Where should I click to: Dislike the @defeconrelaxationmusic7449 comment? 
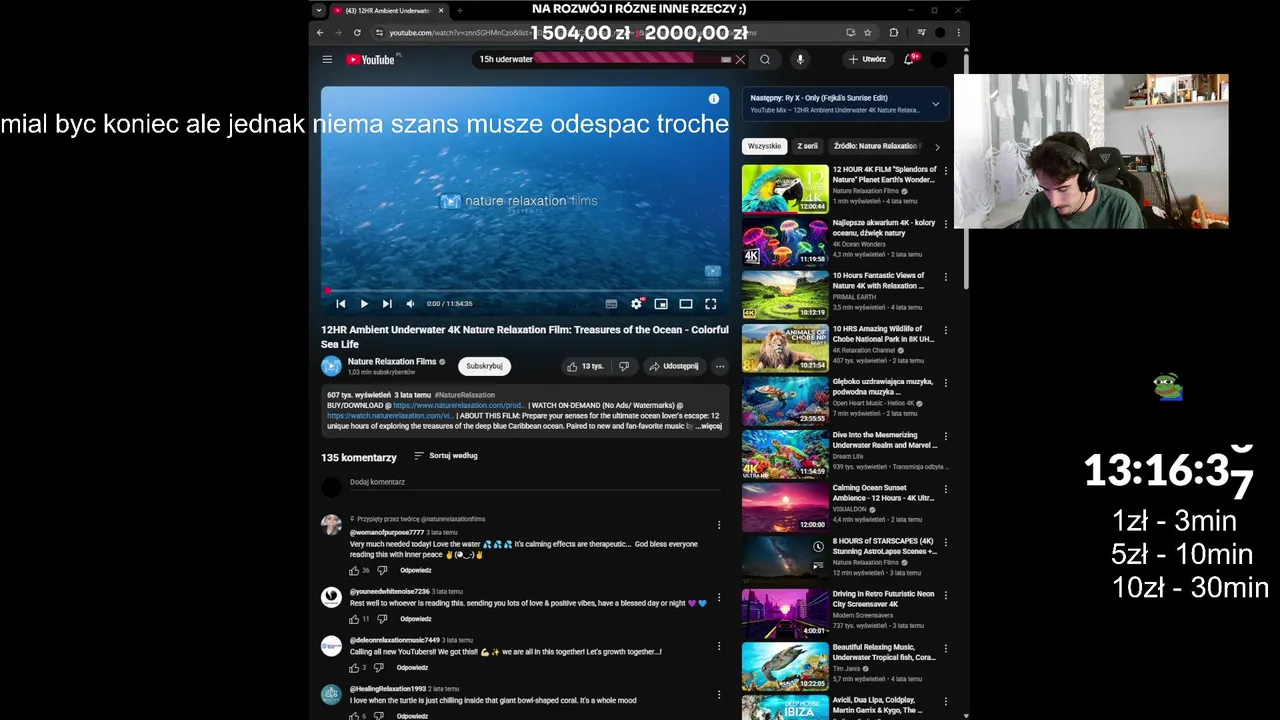coord(378,668)
